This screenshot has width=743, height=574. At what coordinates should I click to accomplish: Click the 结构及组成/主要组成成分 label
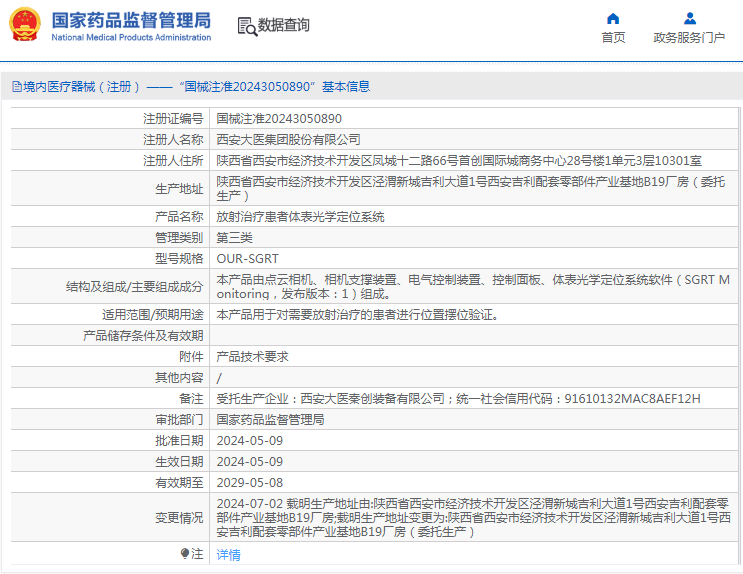135,287
